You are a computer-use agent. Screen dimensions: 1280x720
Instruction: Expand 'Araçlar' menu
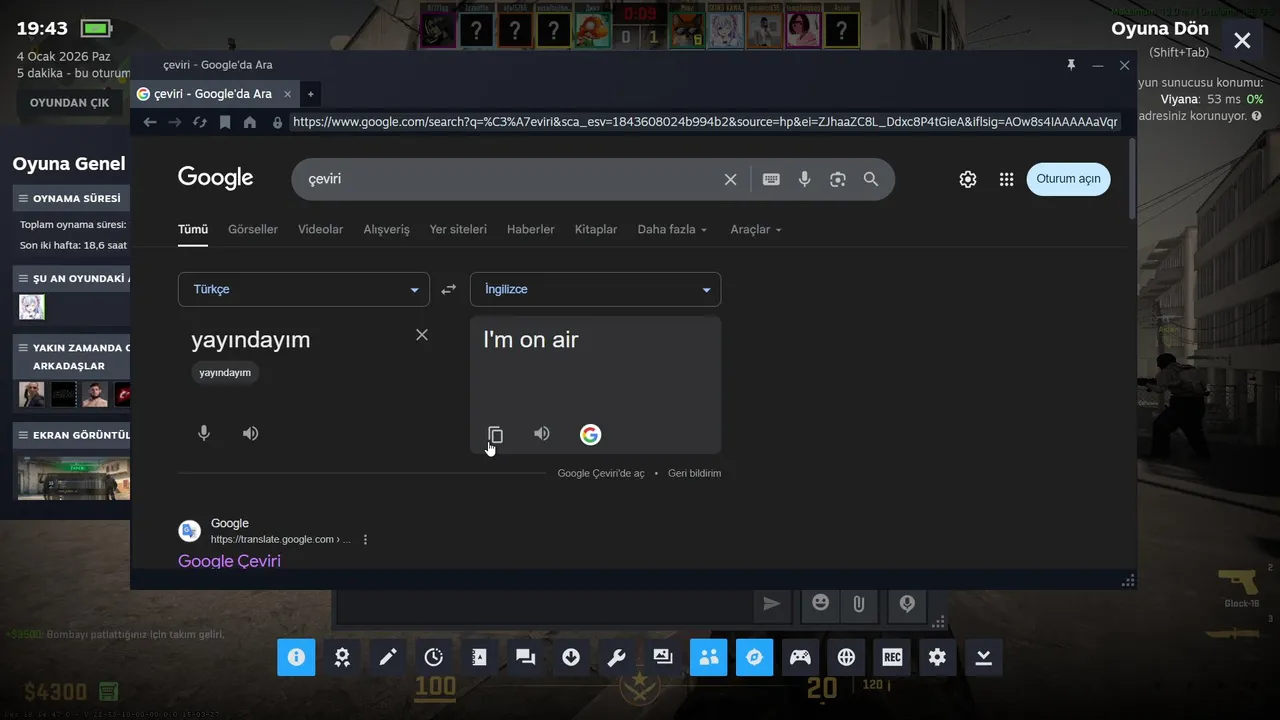tap(756, 229)
